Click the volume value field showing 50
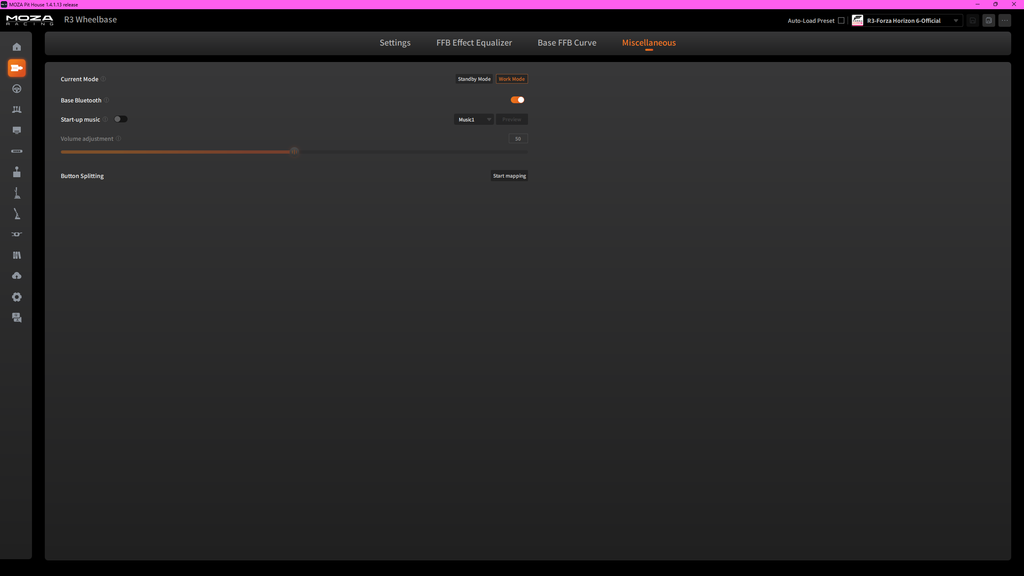 (518, 139)
